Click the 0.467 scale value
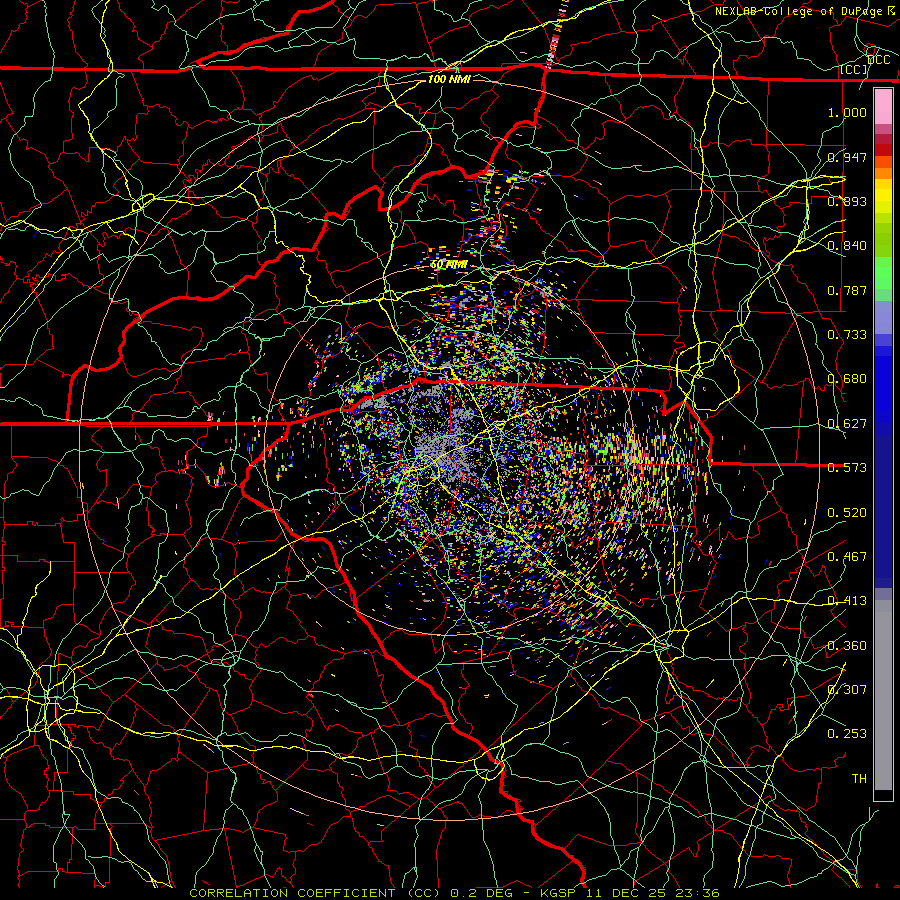900x900 pixels. tap(847, 557)
